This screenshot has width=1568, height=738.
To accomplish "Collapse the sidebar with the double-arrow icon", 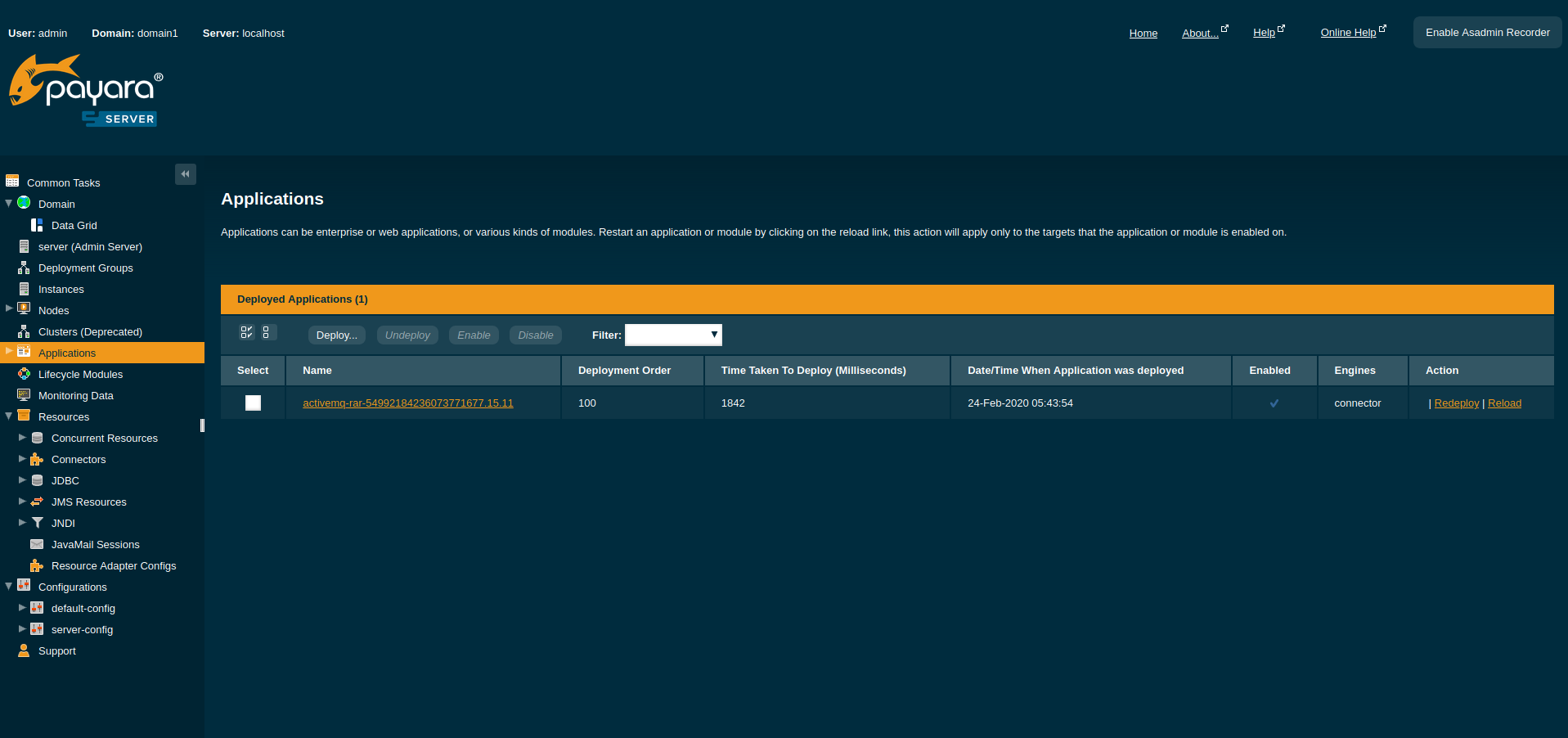I will click(x=185, y=174).
